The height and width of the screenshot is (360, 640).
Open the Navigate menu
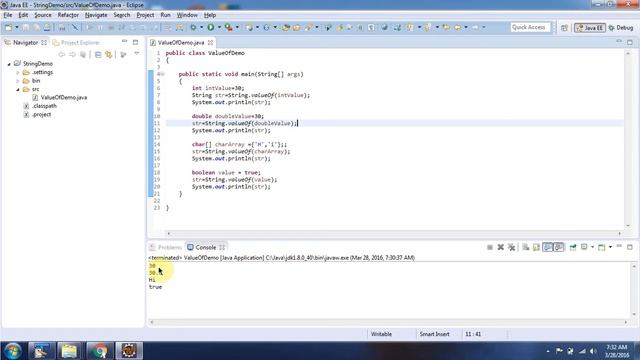tap(96, 15)
